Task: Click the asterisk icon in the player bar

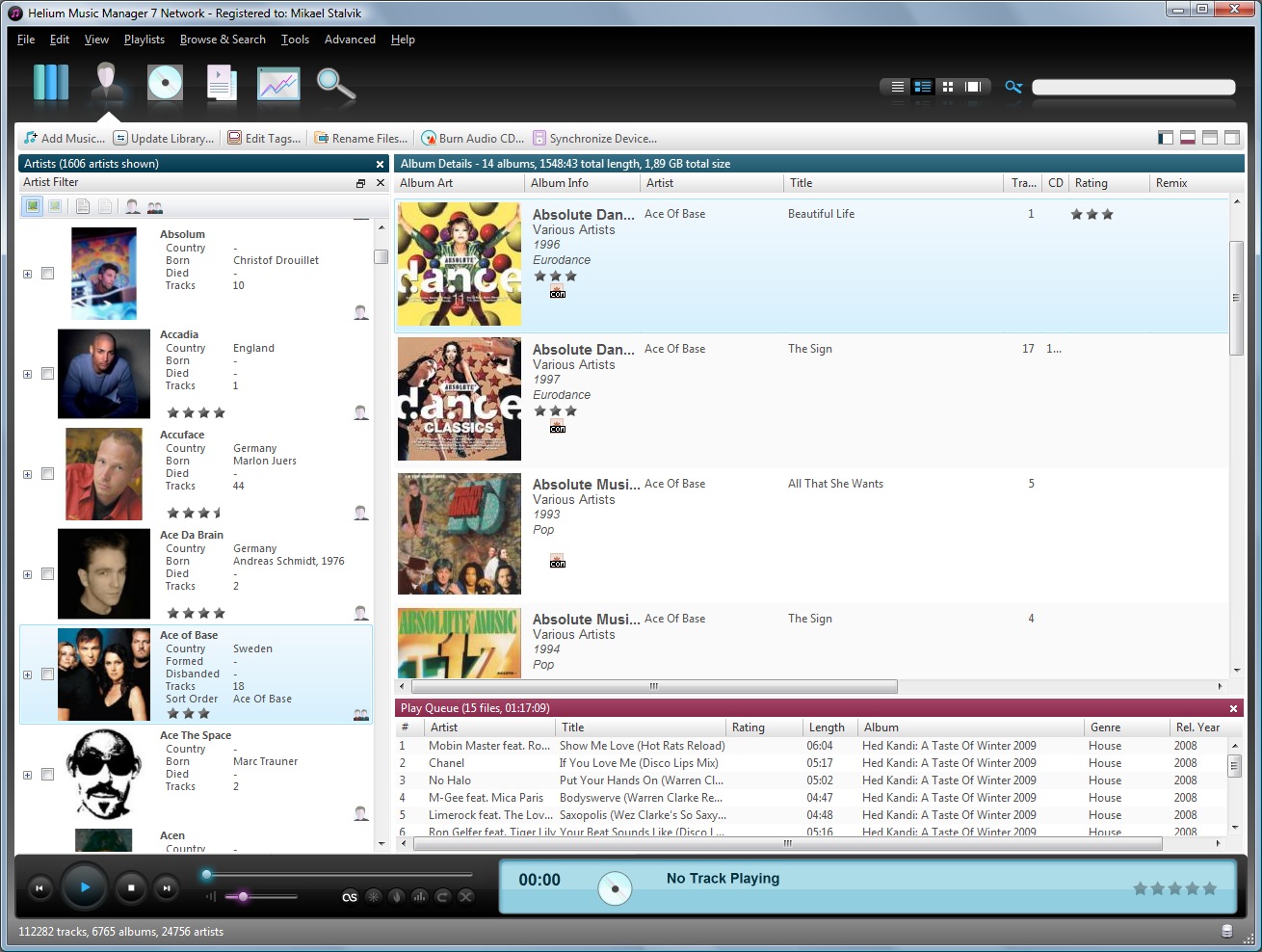Action: point(374,896)
